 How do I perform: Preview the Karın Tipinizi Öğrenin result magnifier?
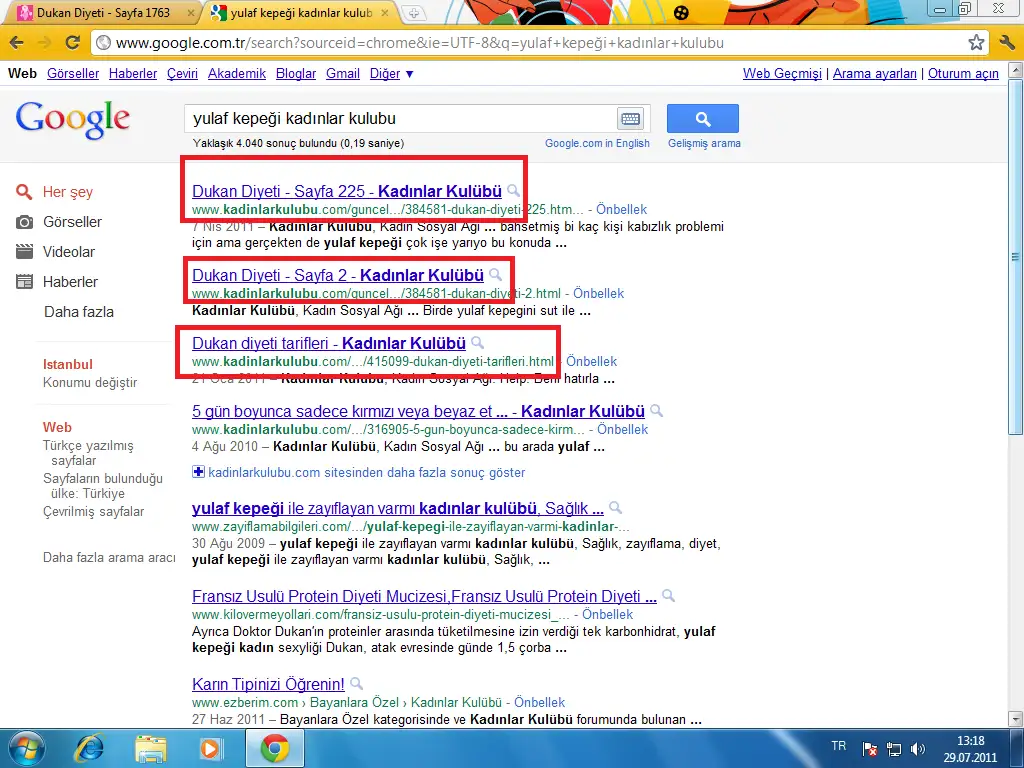356,684
